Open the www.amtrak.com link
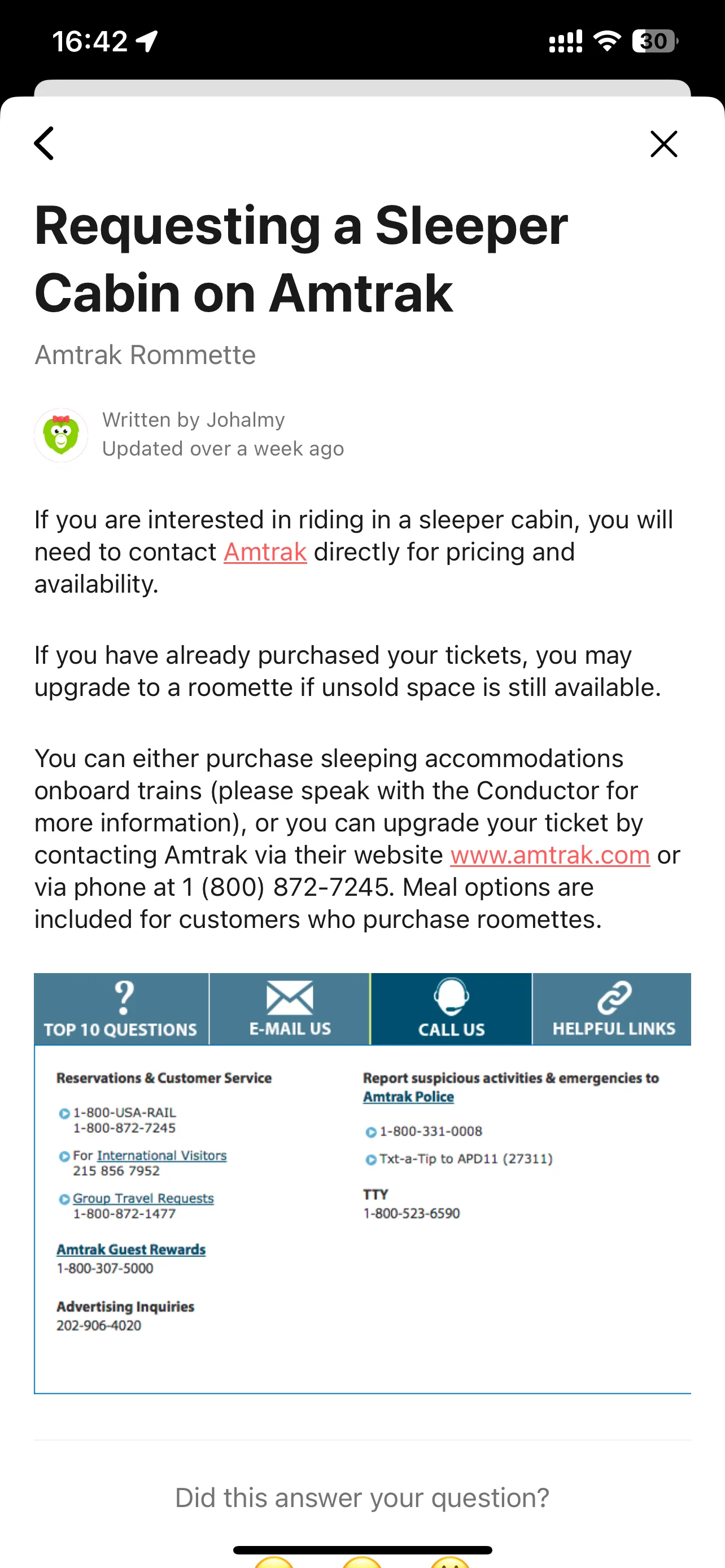725x1568 pixels. point(550,855)
